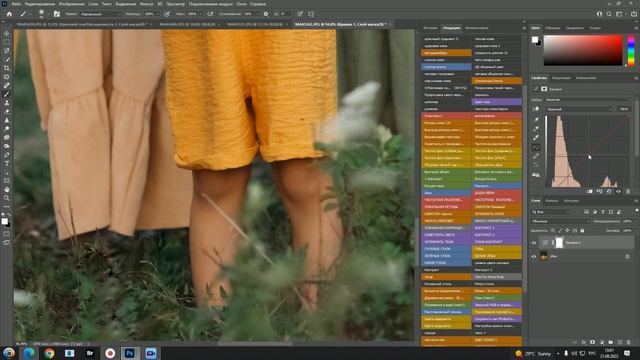Open the brush settings panel icon
The width and height of the screenshot is (640, 360).
(x=57, y=14)
